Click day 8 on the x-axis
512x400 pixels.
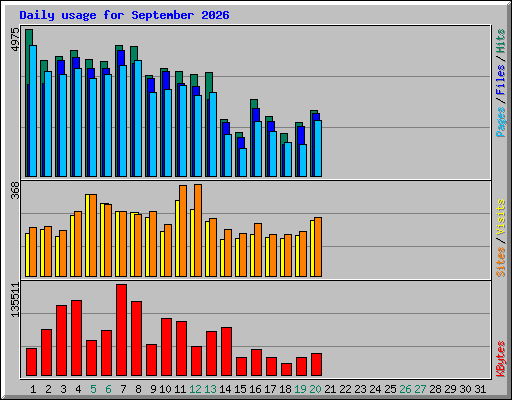(138, 389)
